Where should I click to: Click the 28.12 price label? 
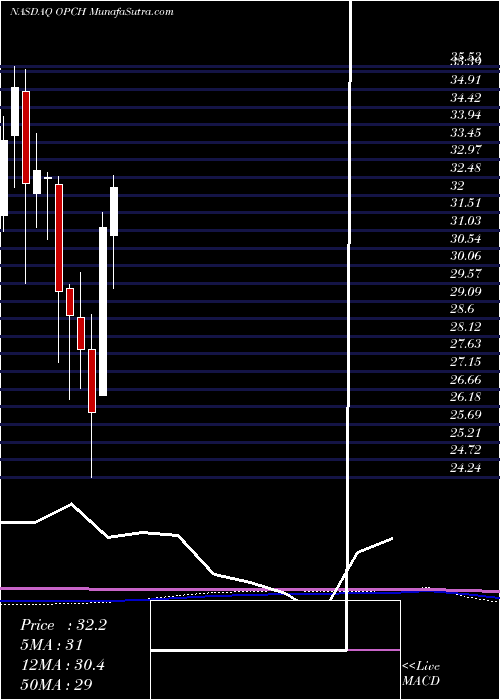point(466,327)
